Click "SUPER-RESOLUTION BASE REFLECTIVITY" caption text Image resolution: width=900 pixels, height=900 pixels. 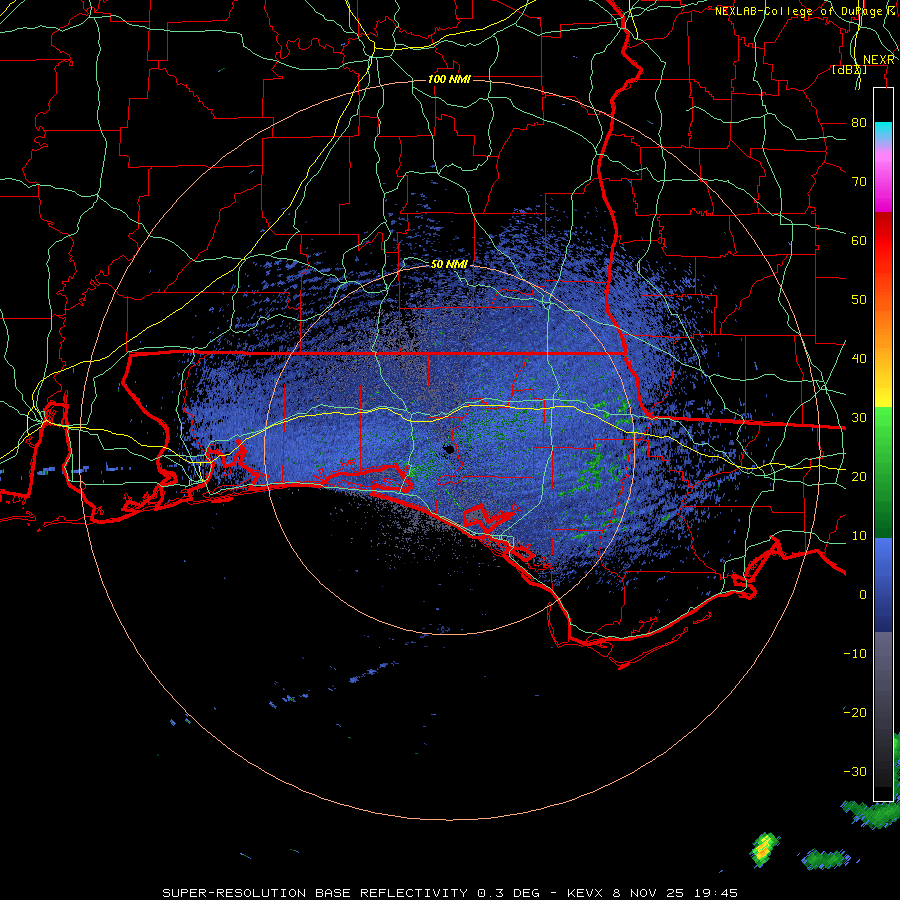(315, 893)
